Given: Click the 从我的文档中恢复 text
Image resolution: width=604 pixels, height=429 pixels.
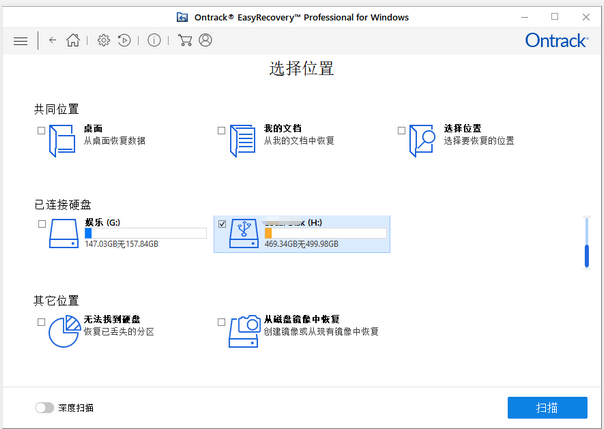Looking at the screenshot, I should tap(299, 141).
